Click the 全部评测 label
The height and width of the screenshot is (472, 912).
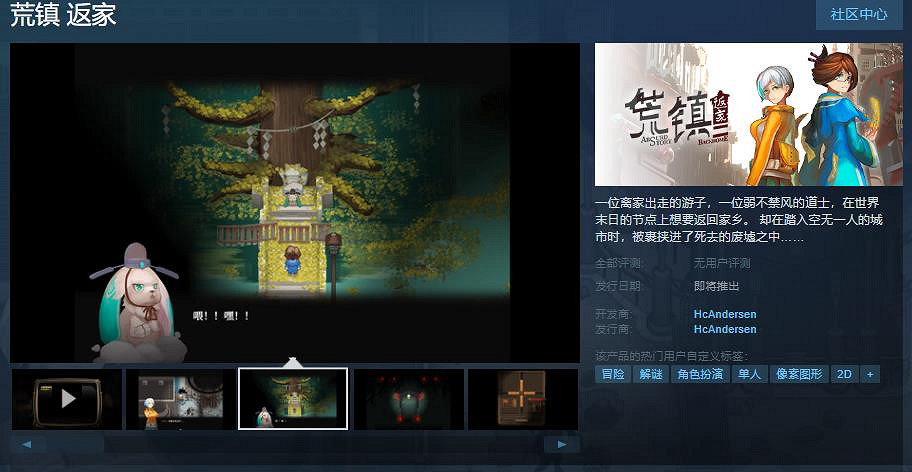pyautogui.click(x=618, y=263)
